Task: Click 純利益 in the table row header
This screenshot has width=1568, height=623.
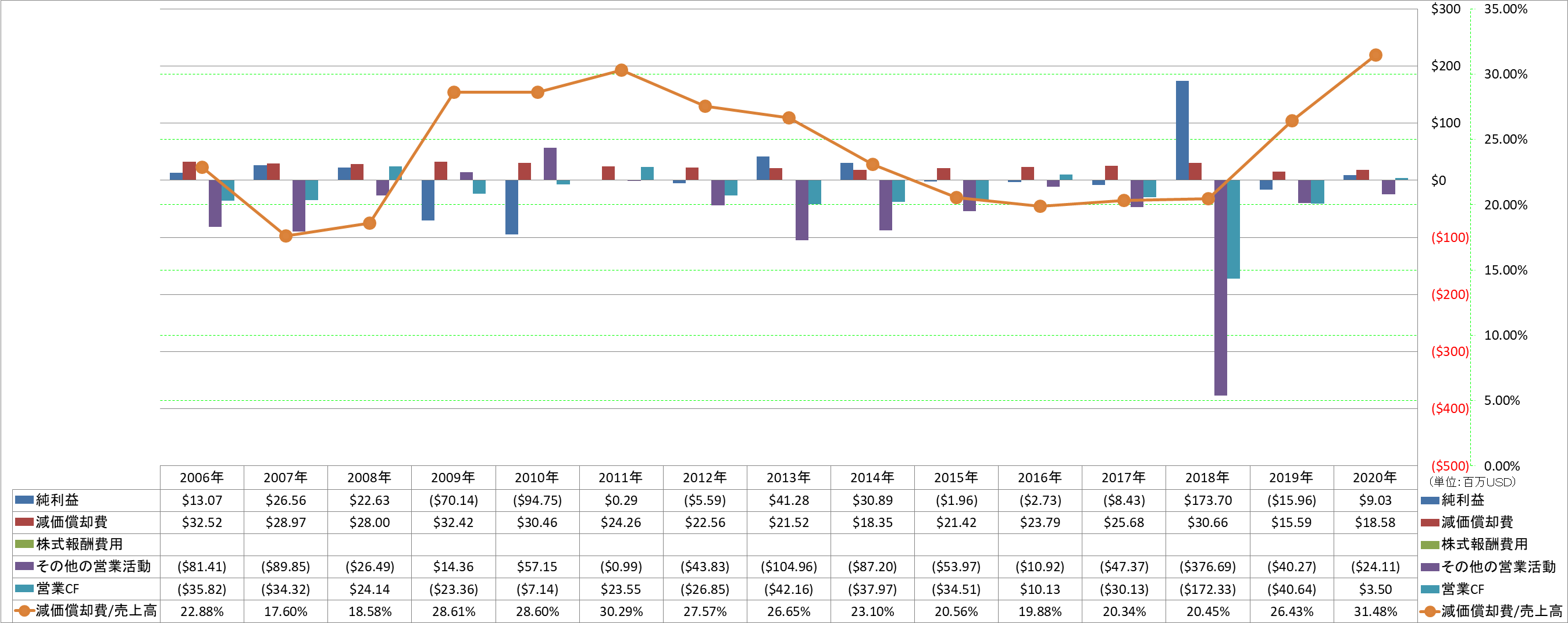Action: pyautogui.click(x=57, y=500)
